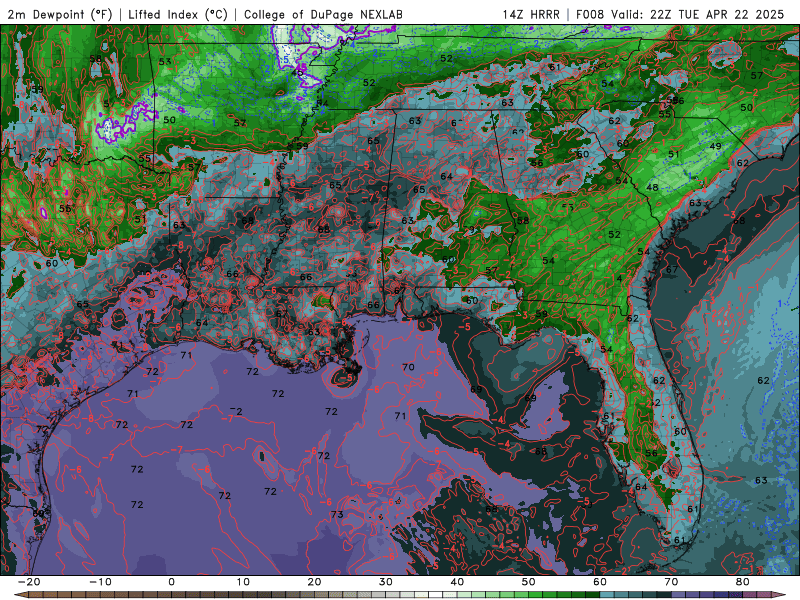
Task: Click the -10 label on the color bar
Action: (100, 582)
